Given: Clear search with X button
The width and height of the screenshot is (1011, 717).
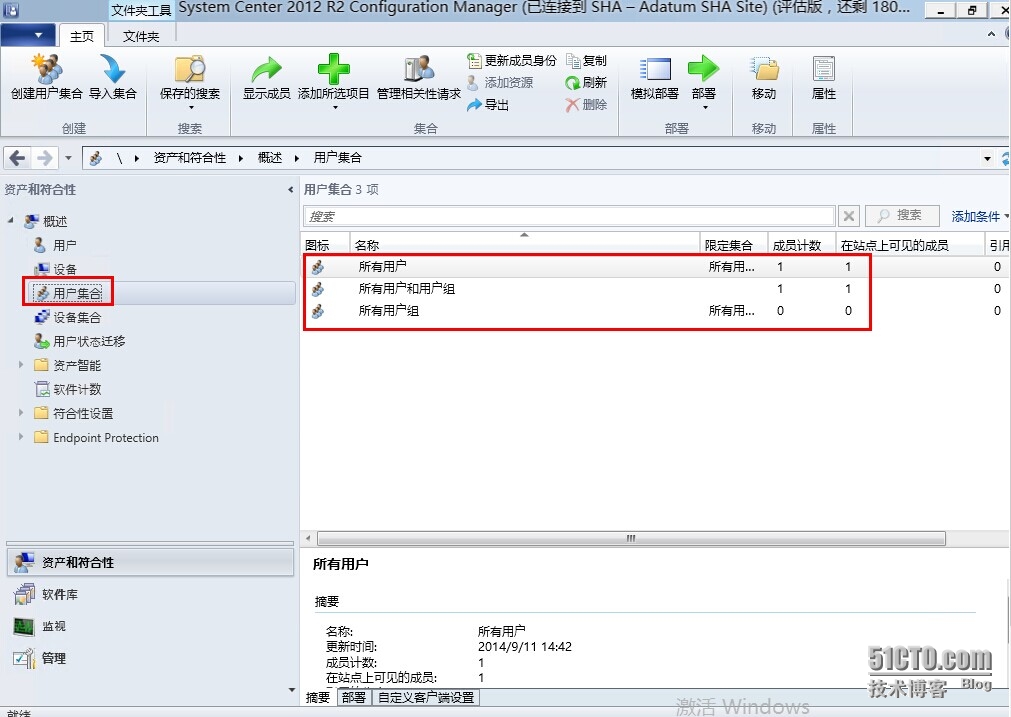Looking at the screenshot, I should pyautogui.click(x=849, y=216).
